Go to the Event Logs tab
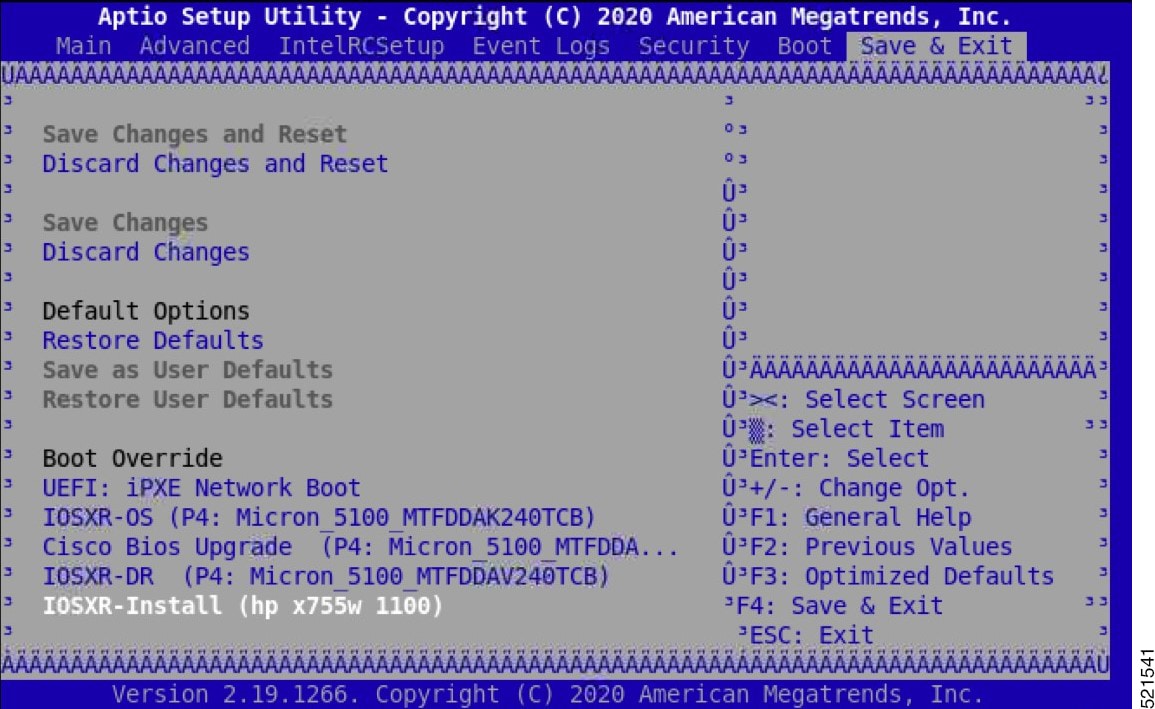Image resolution: width=1155 pixels, height=709 pixels. tap(541, 46)
